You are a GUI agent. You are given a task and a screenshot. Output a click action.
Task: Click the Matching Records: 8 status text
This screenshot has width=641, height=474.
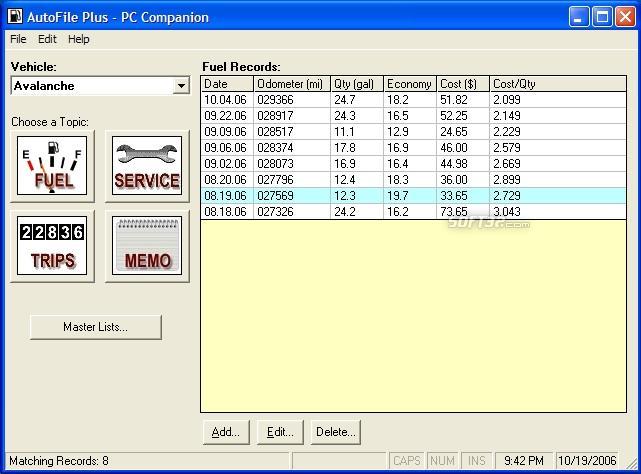[x=59, y=461]
